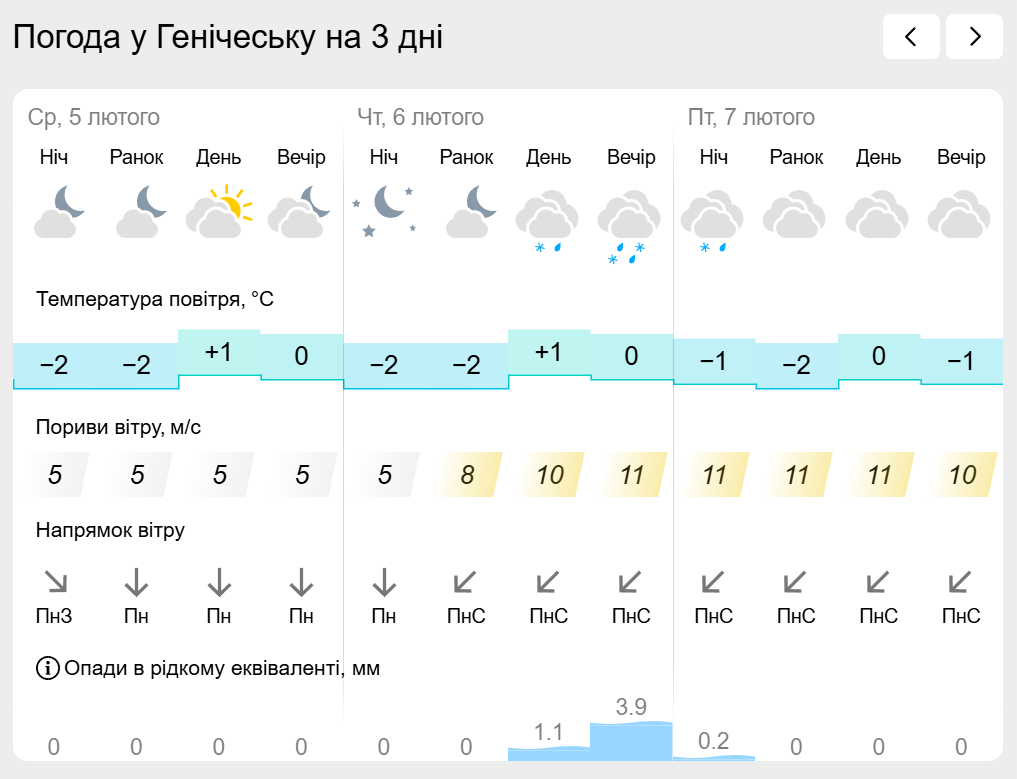Select Friday morning −2 temperature cell
This screenshot has height=779, width=1017.
[796, 365]
